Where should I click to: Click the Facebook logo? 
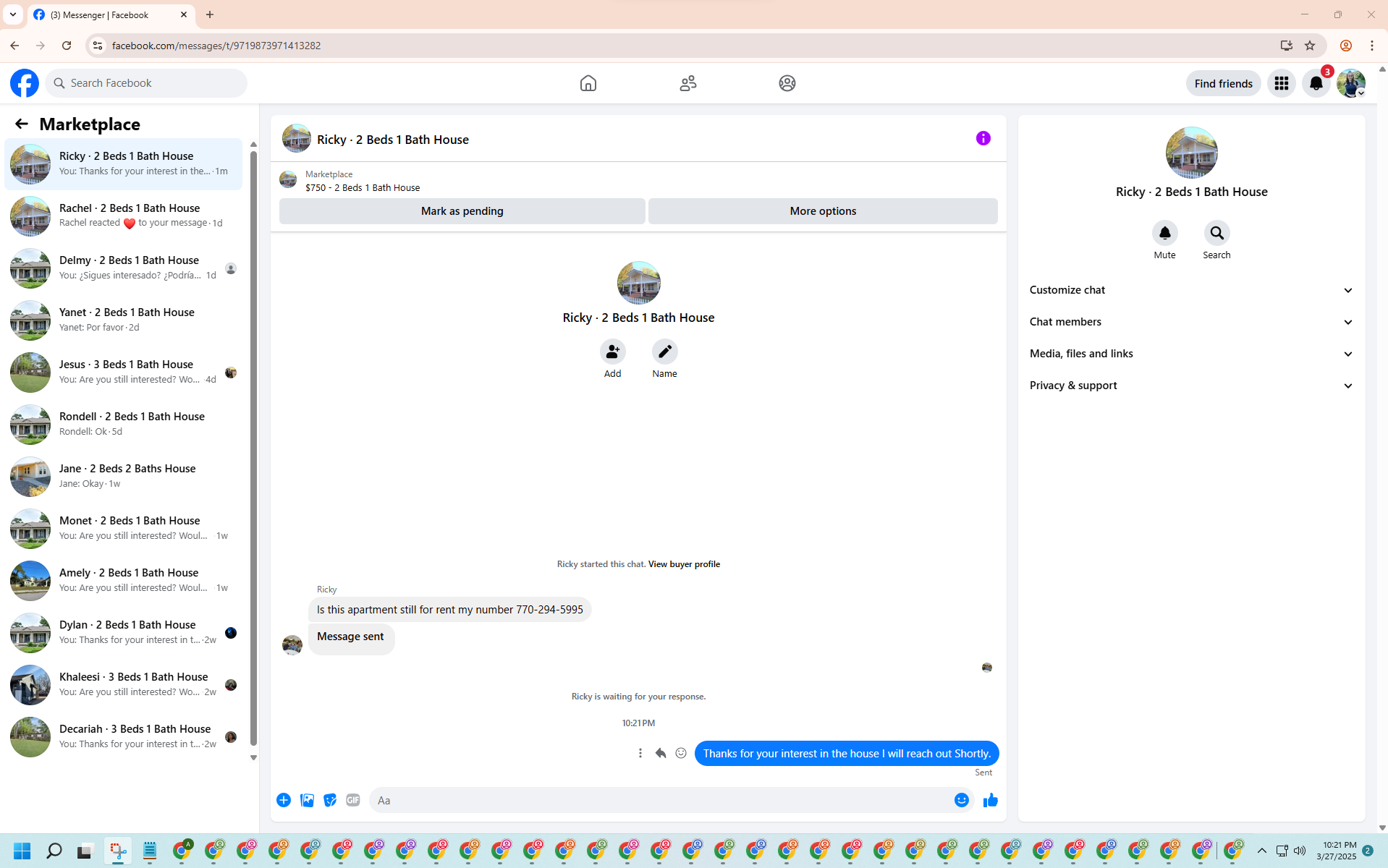coord(25,83)
